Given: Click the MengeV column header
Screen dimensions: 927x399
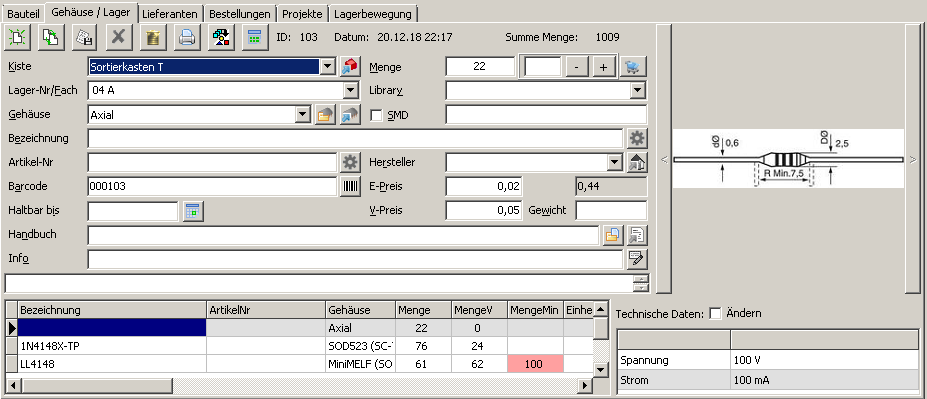Looking at the screenshot, I should pos(479,310).
